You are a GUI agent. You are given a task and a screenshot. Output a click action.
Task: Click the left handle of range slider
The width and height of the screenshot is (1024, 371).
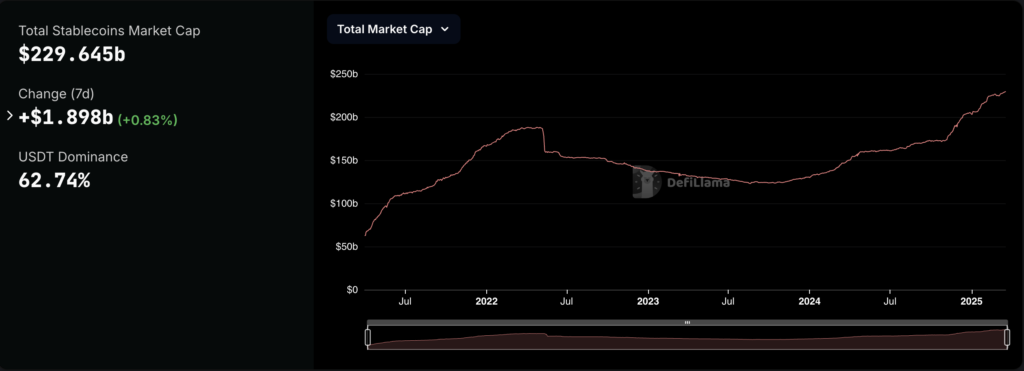point(368,337)
